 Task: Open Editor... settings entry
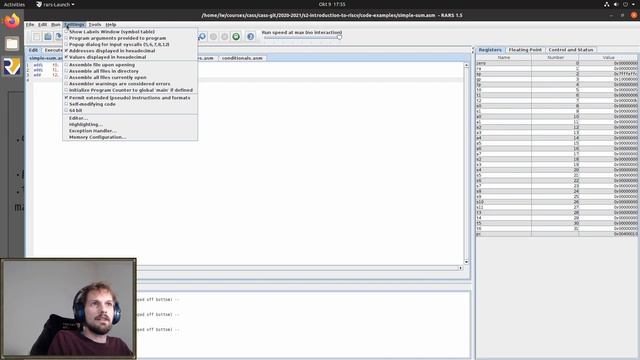[130, 118]
